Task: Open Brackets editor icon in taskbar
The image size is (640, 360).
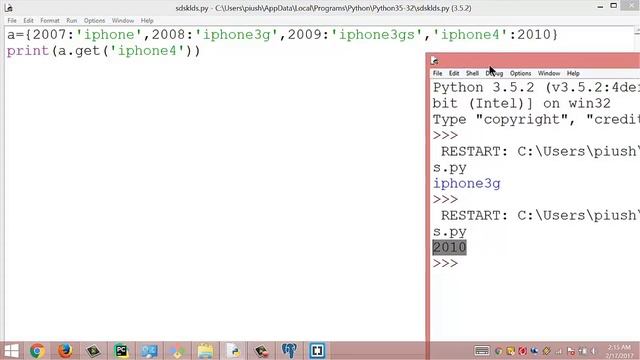Action: pos(317,351)
